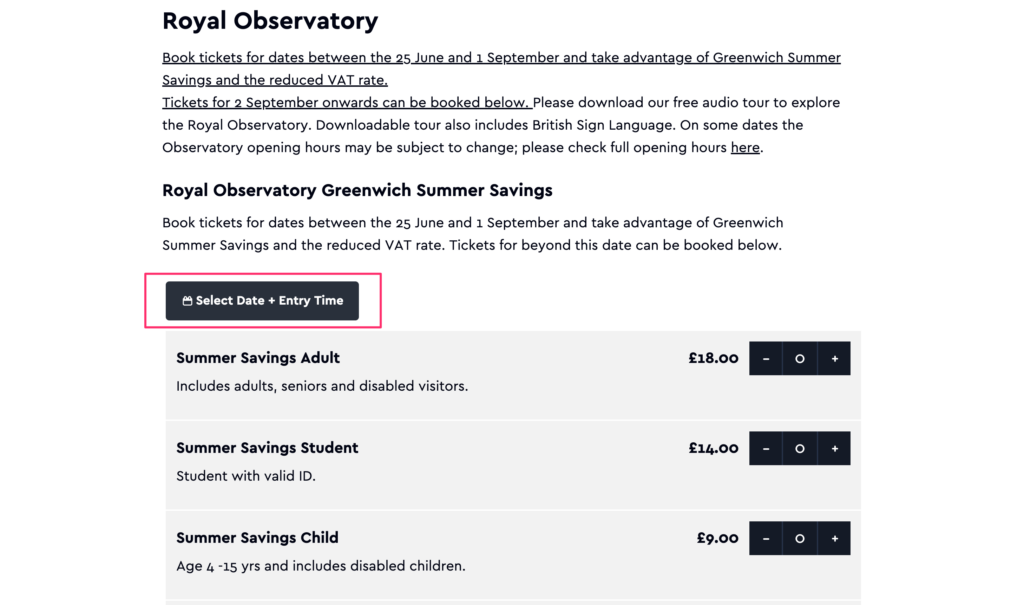Click the Royal Observatory page heading
The height and width of the screenshot is (605, 1024).
coord(270,21)
